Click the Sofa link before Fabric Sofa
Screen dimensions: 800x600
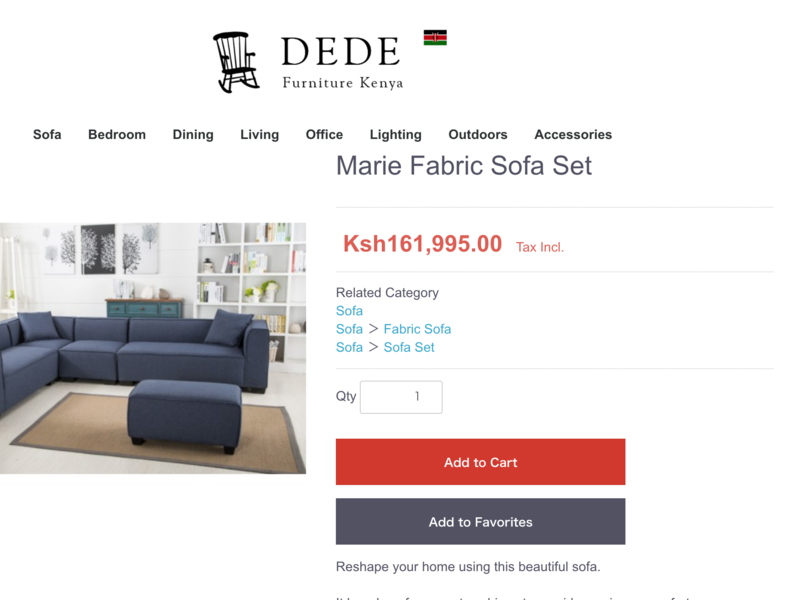[x=349, y=329]
